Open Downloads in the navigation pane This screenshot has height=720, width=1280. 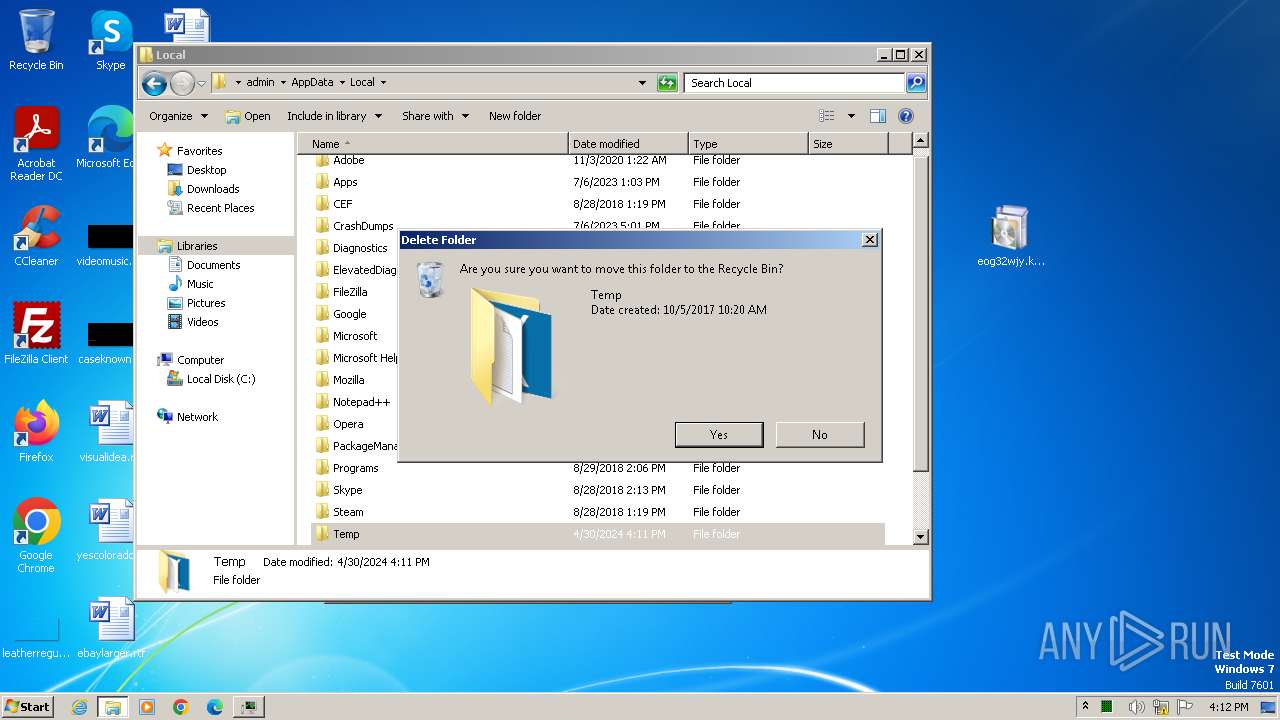click(213, 189)
